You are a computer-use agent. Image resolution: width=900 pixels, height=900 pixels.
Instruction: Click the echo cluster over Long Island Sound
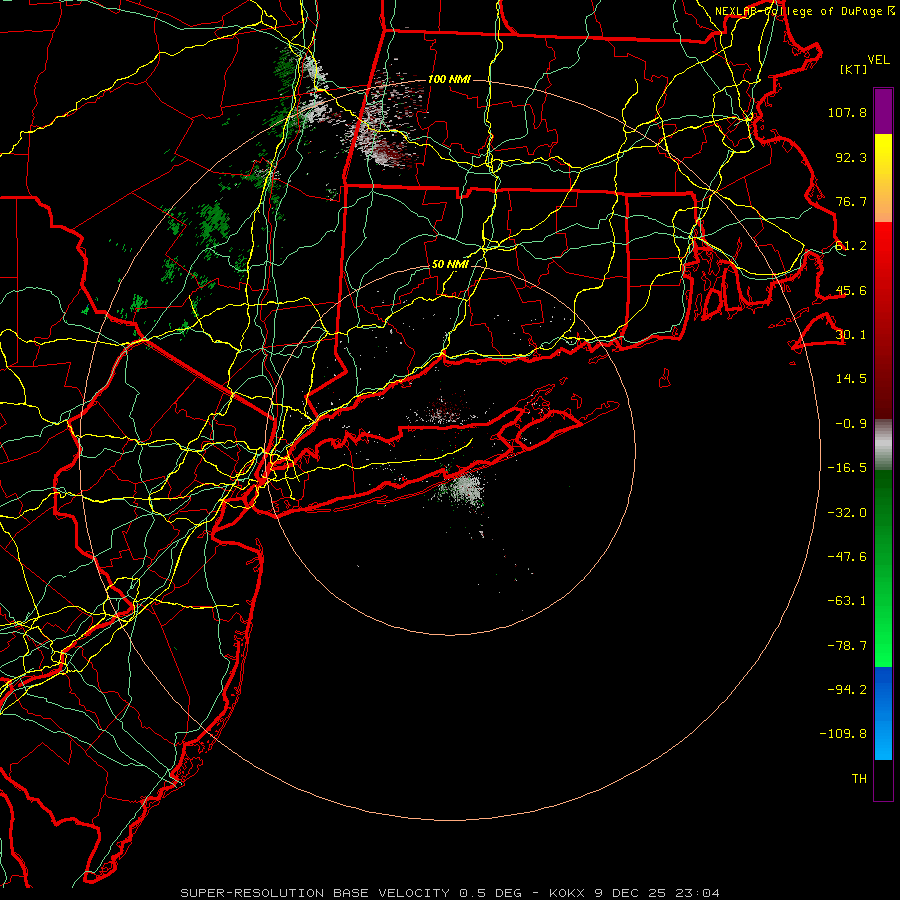point(443,410)
